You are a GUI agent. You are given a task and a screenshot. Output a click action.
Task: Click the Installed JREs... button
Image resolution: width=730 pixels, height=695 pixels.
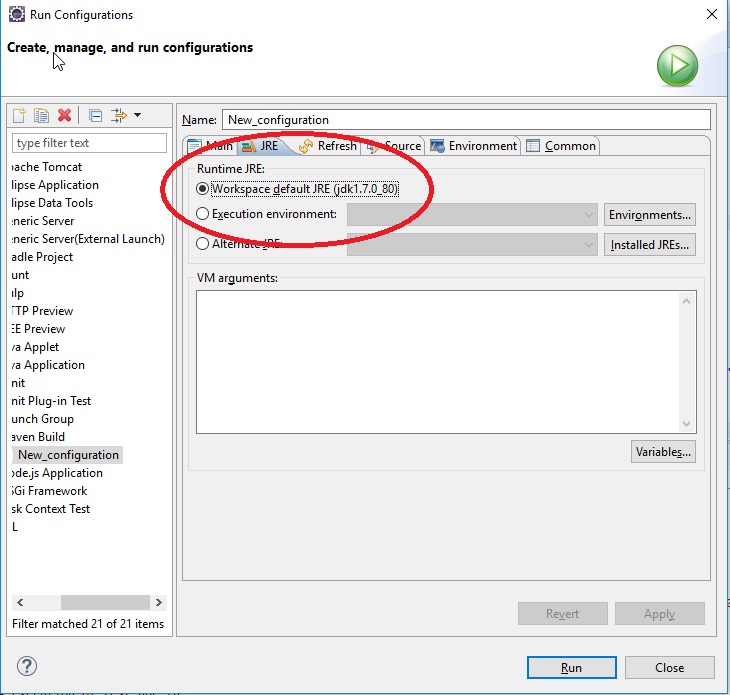649,244
